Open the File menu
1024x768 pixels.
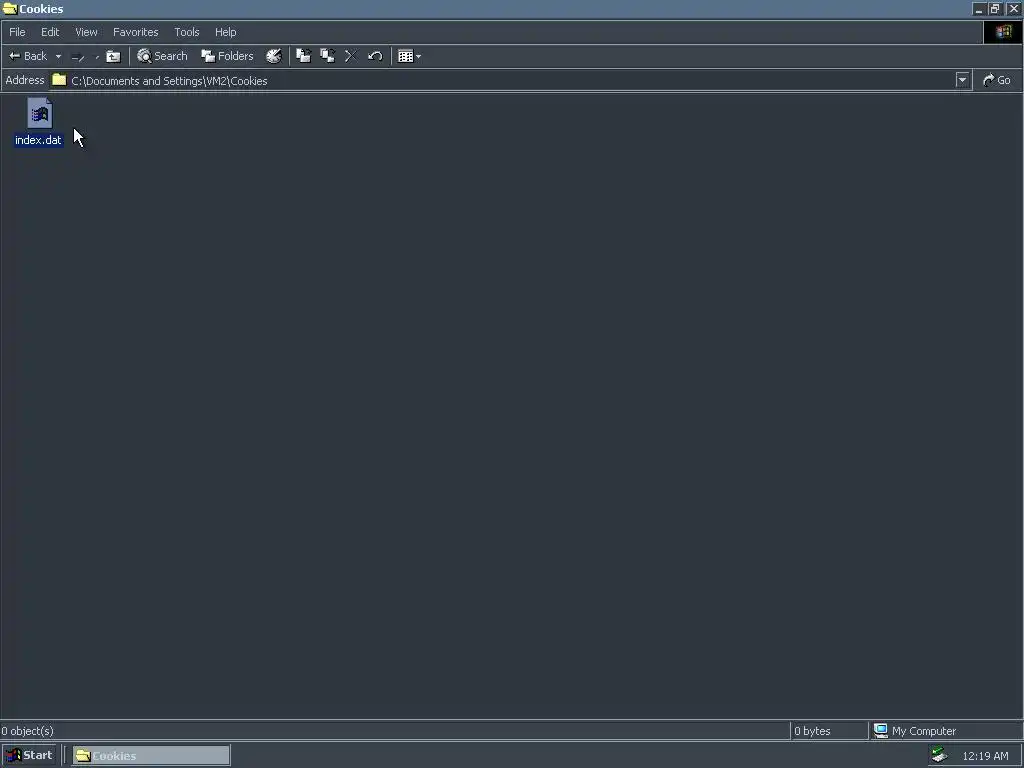point(17,32)
